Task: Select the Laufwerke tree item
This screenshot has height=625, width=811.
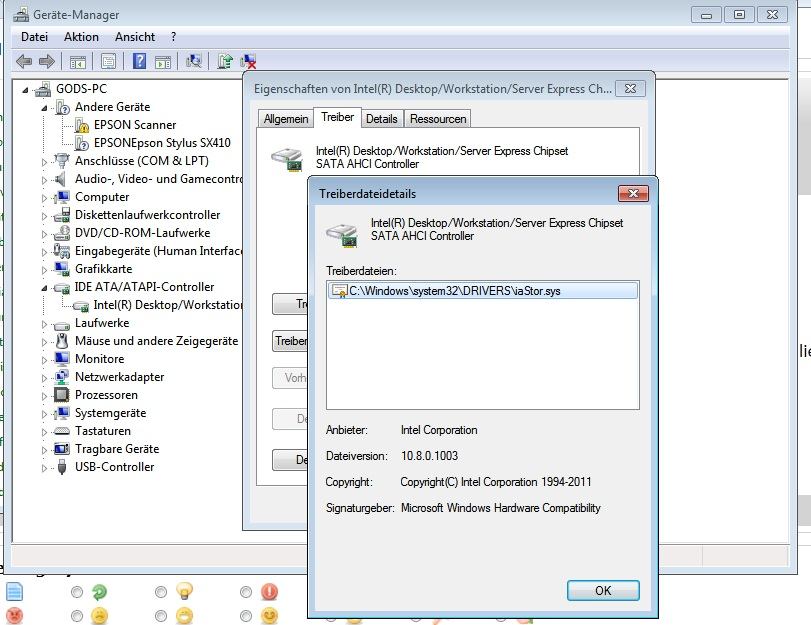Action: click(102, 323)
